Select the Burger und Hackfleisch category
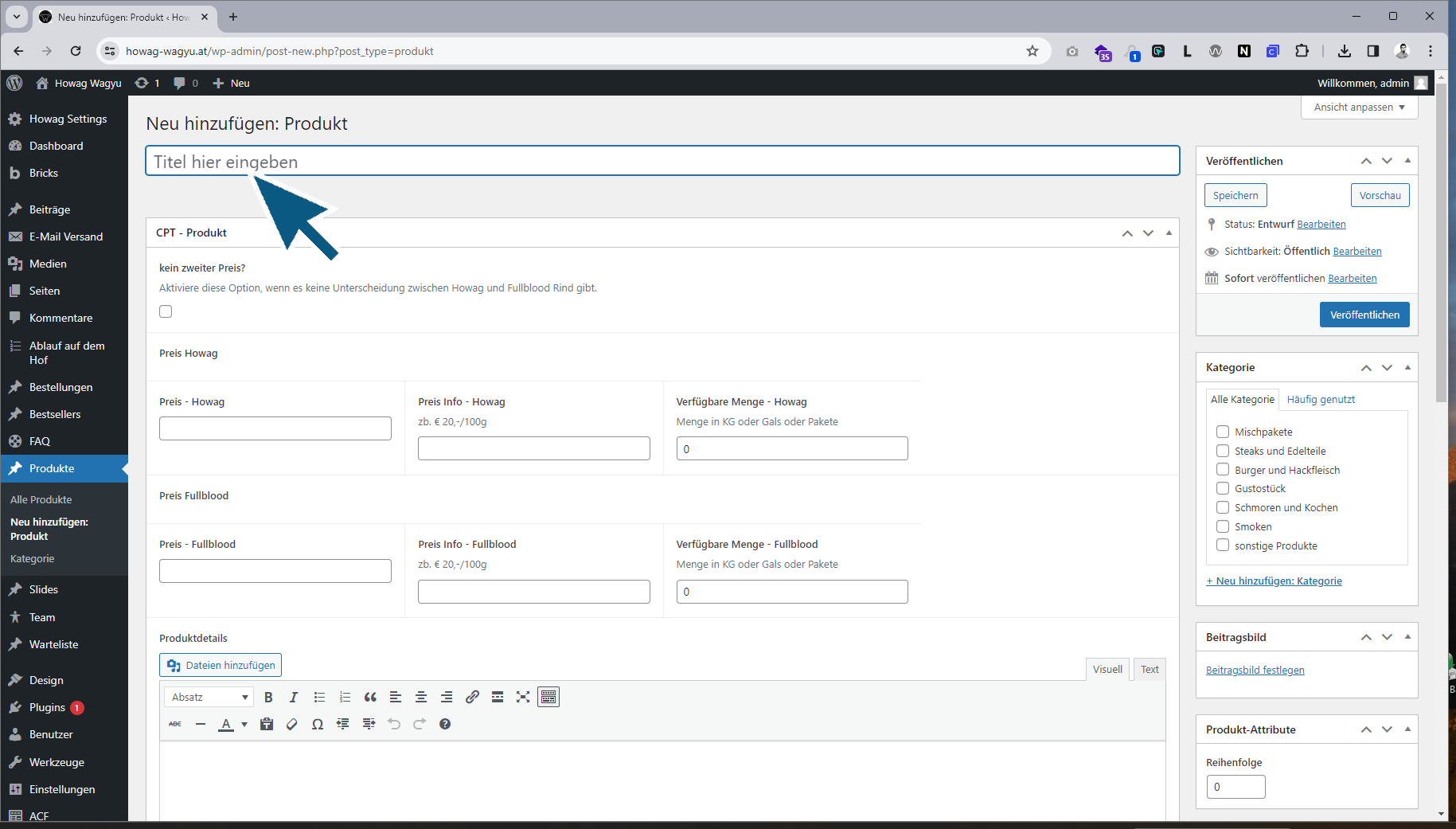The width and height of the screenshot is (1456, 829). 1223,470
